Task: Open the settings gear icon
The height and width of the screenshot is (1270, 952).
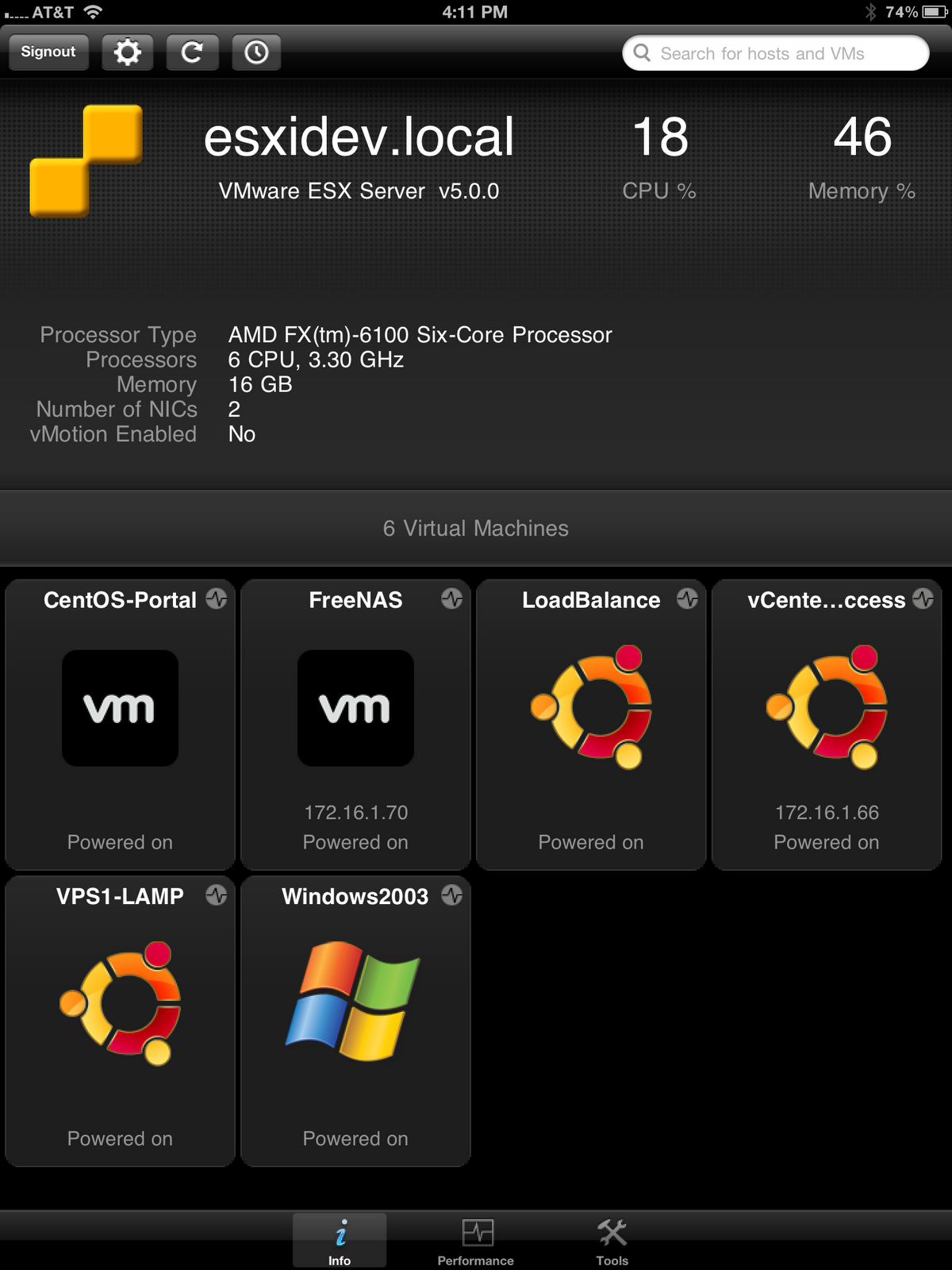Action: tap(127, 52)
